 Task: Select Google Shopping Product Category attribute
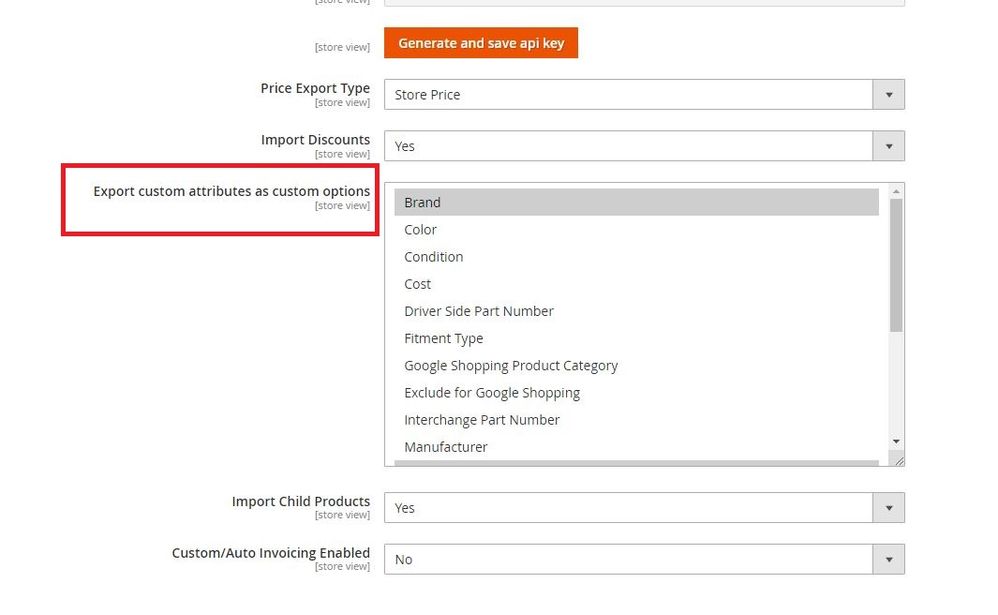[510, 366]
